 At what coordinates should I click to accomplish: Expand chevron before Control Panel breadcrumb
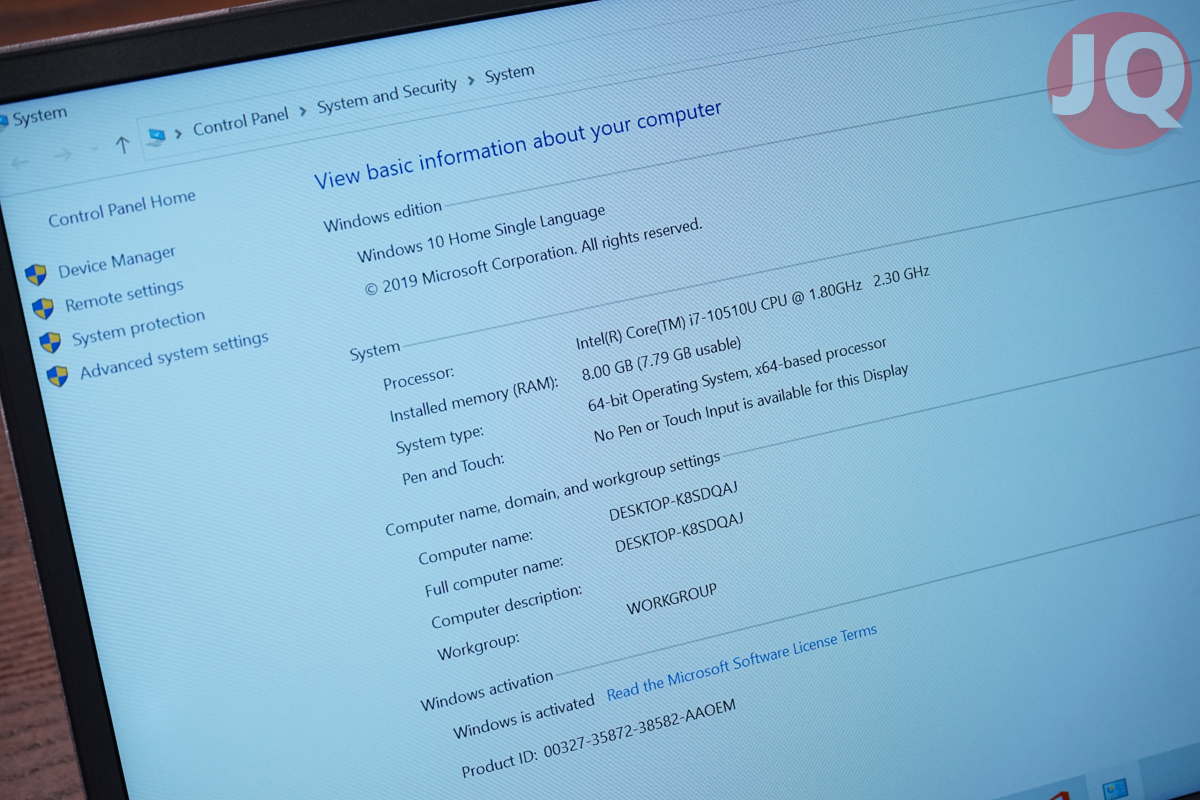click(x=178, y=132)
